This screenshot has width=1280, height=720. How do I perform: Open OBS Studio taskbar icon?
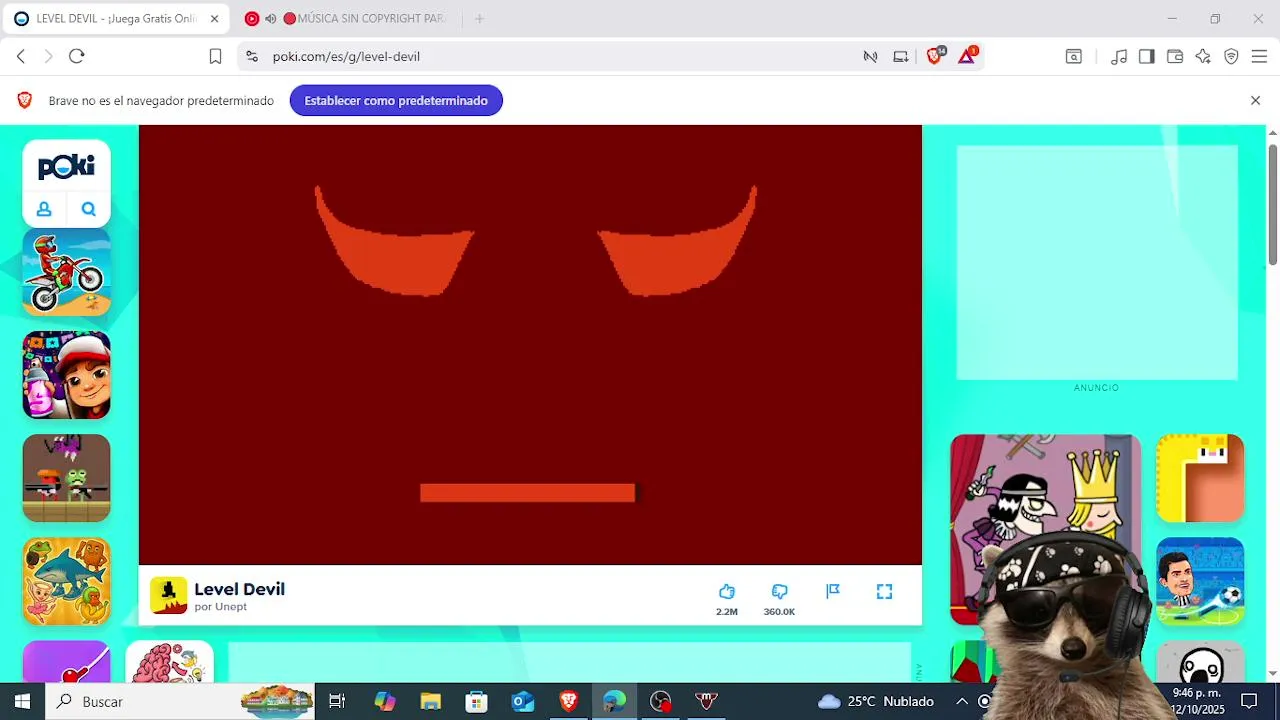coord(661,701)
